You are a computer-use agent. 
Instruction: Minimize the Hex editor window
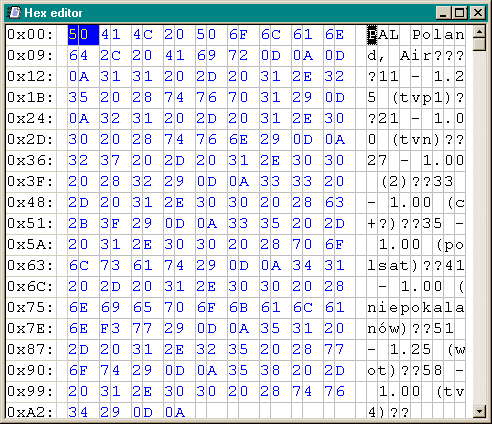coord(443,13)
